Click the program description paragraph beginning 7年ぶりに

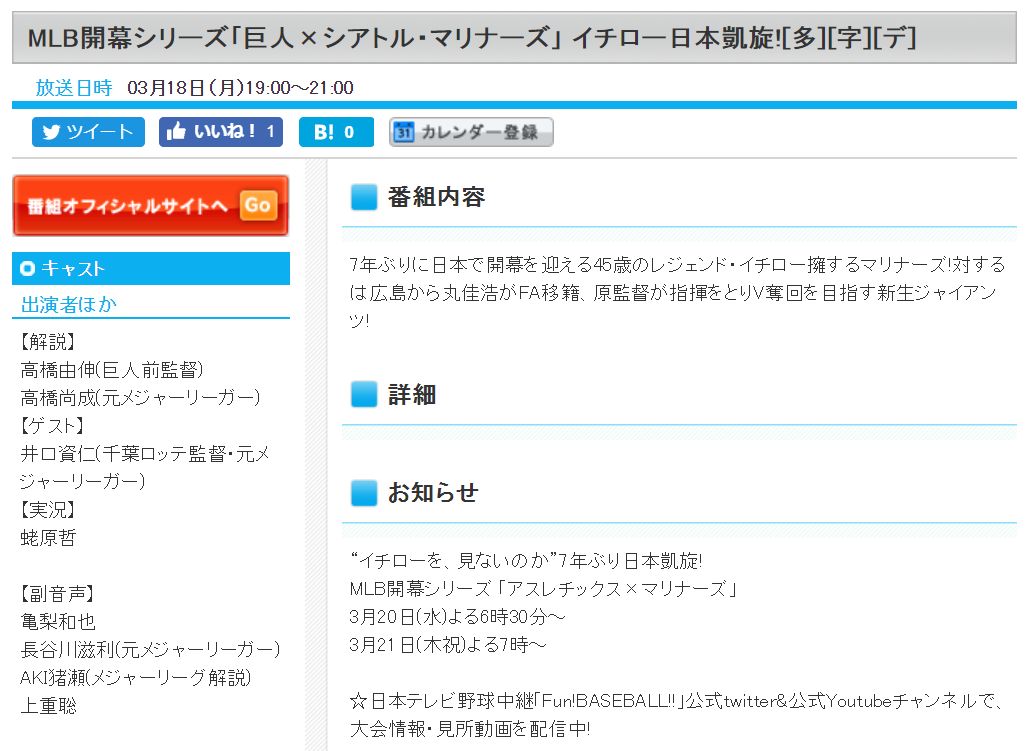tap(677, 292)
